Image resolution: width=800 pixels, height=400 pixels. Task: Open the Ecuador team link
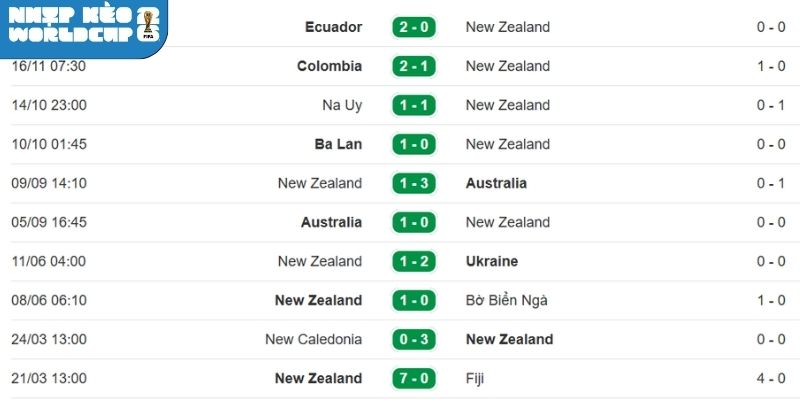[x=333, y=27]
